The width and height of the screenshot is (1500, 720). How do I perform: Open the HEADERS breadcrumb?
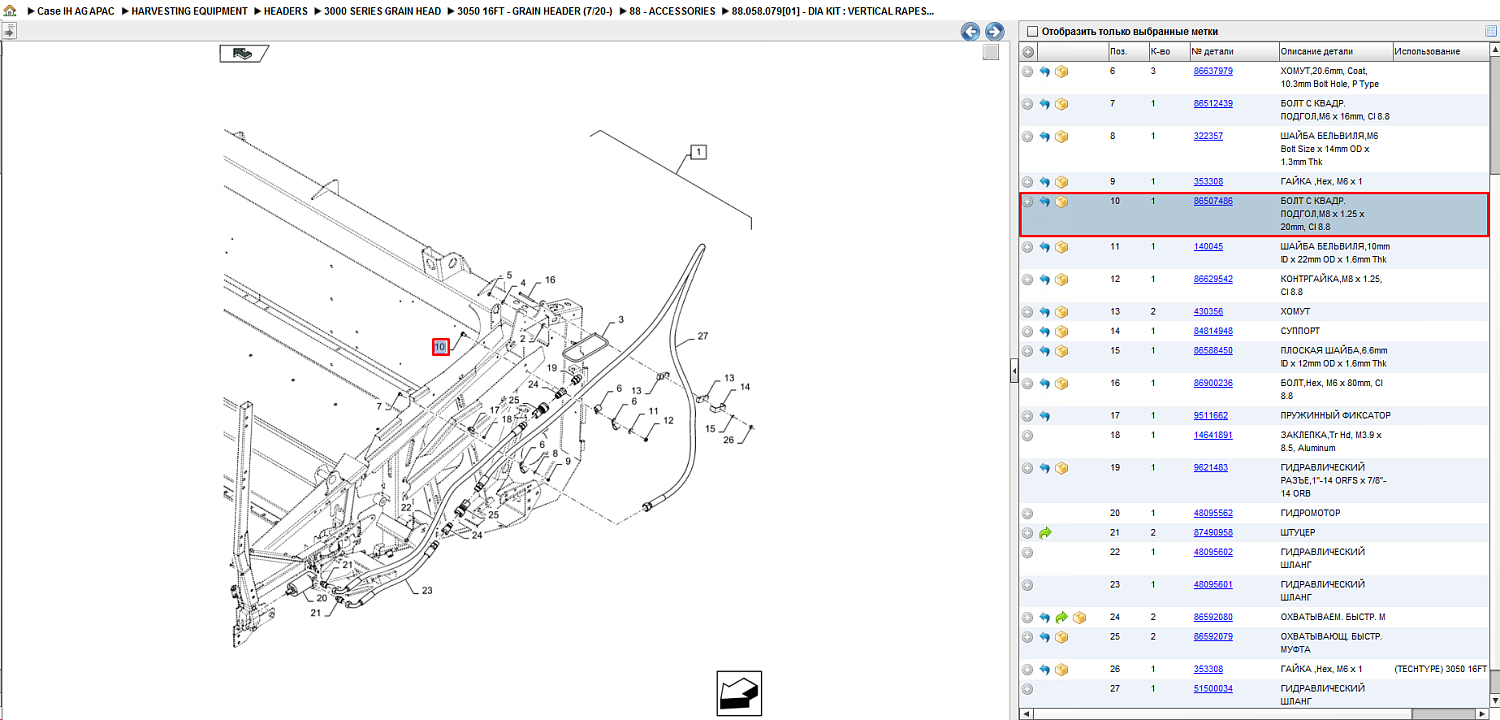pyautogui.click(x=286, y=11)
